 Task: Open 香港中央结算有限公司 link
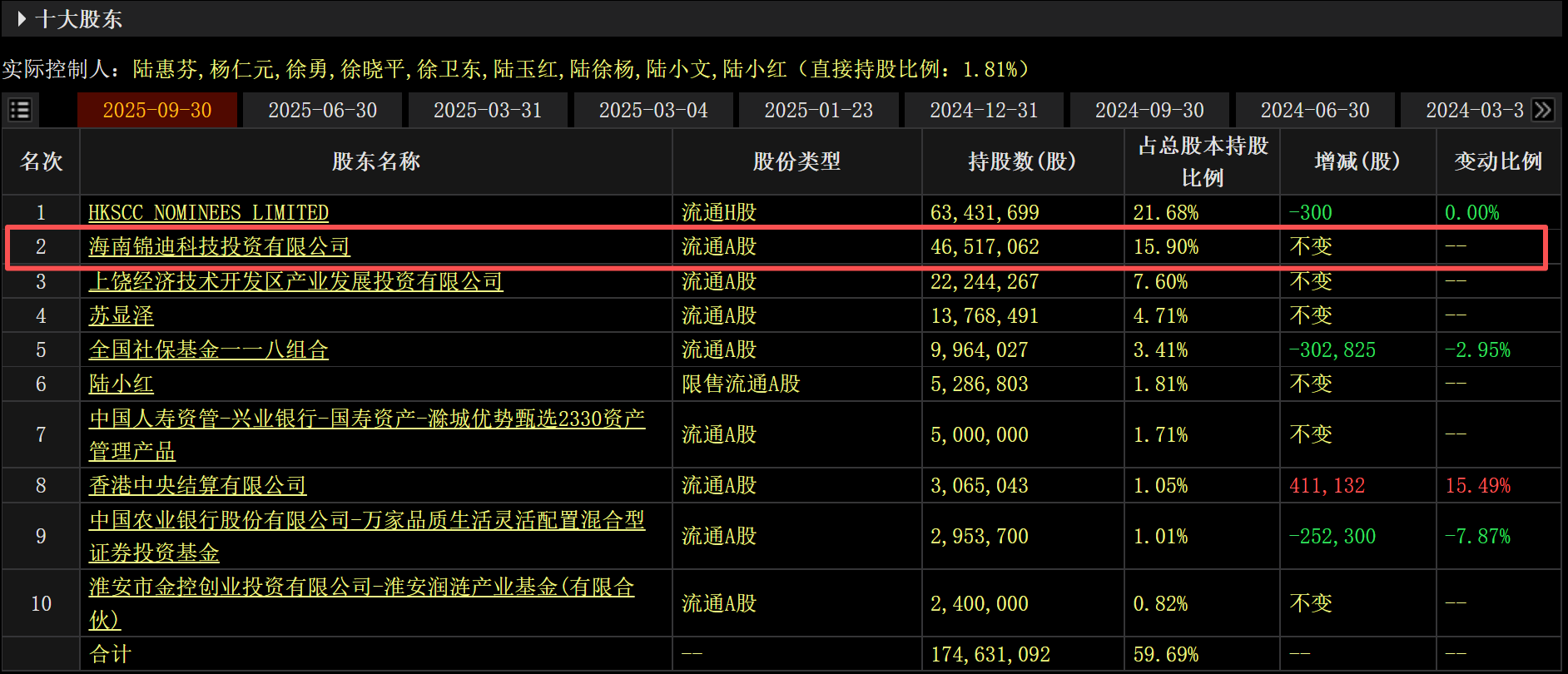click(x=197, y=485)
